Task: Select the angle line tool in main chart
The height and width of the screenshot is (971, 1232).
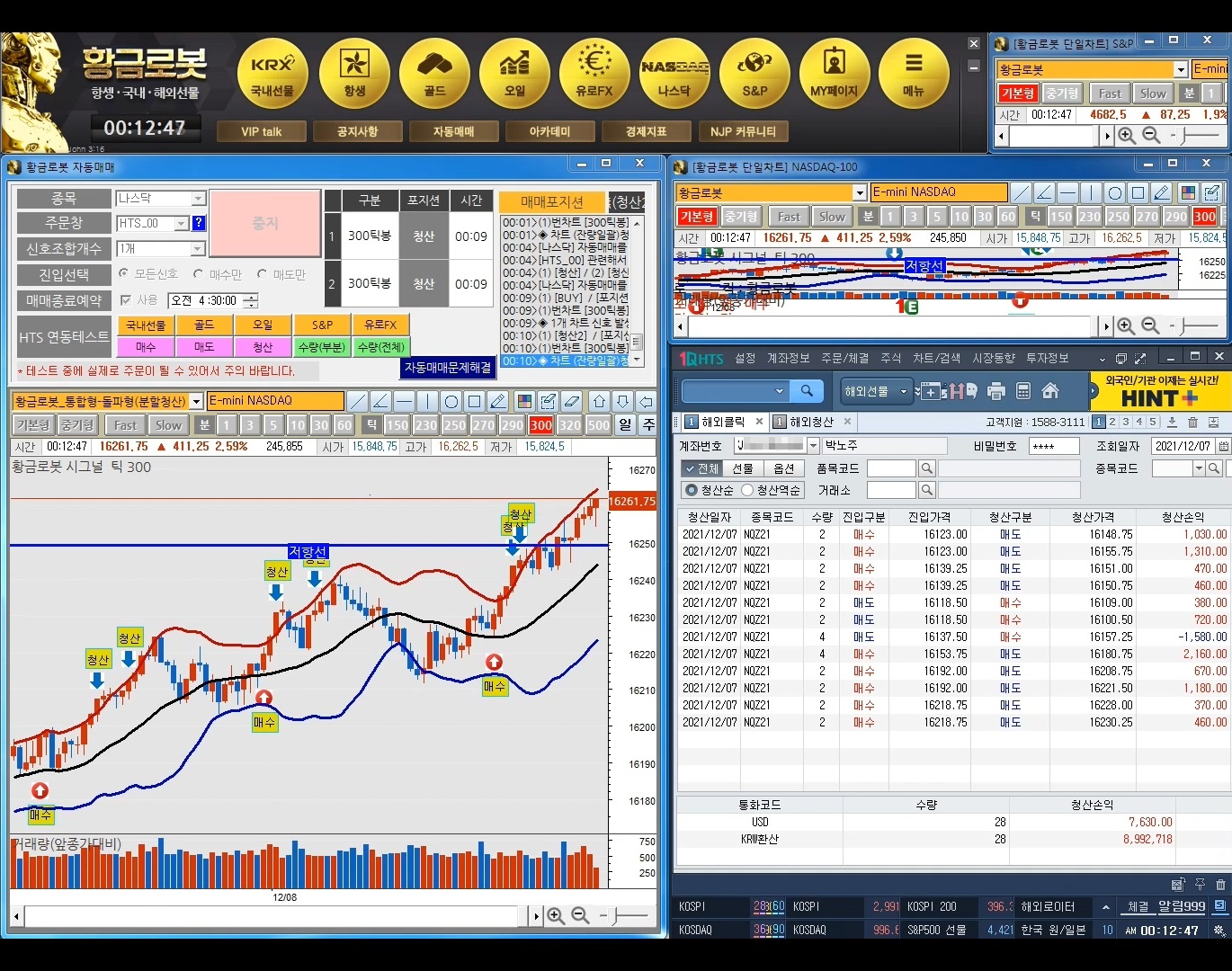Action: click(x=381, y=401)
